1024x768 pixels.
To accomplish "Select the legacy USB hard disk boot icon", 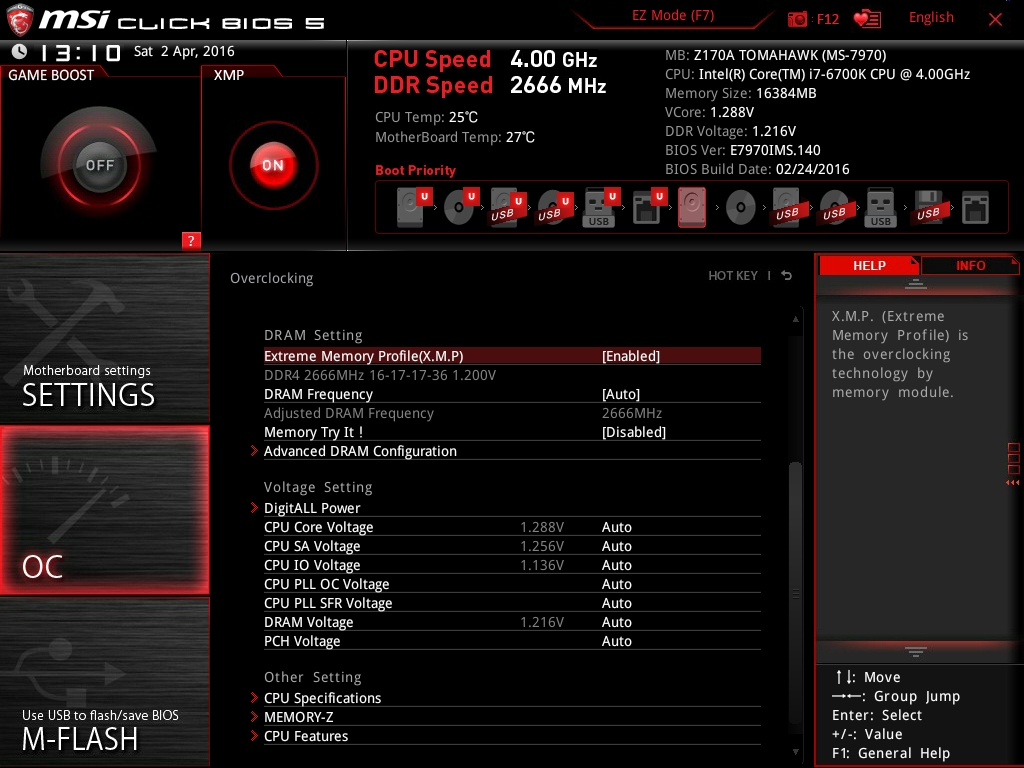I will (787, 208).
